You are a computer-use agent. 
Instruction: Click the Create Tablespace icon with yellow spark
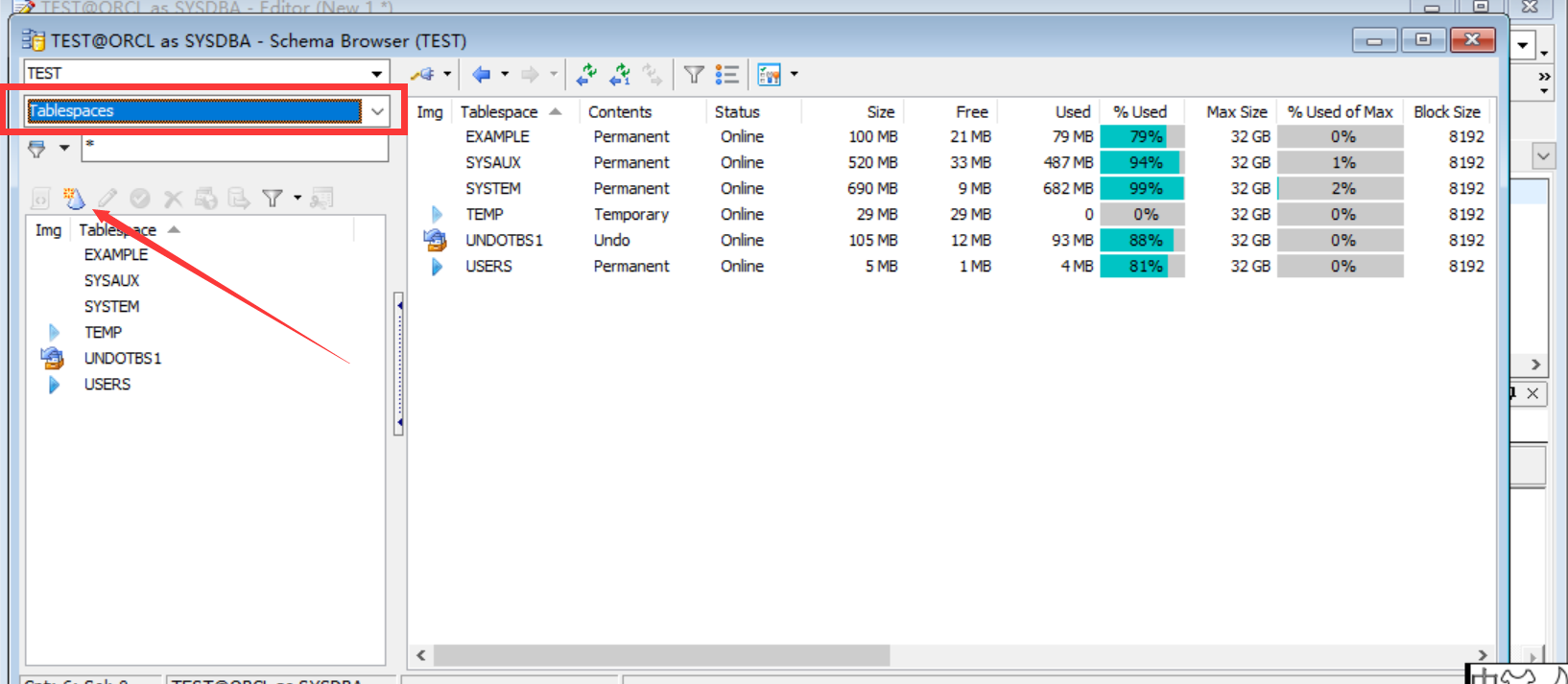74,199
